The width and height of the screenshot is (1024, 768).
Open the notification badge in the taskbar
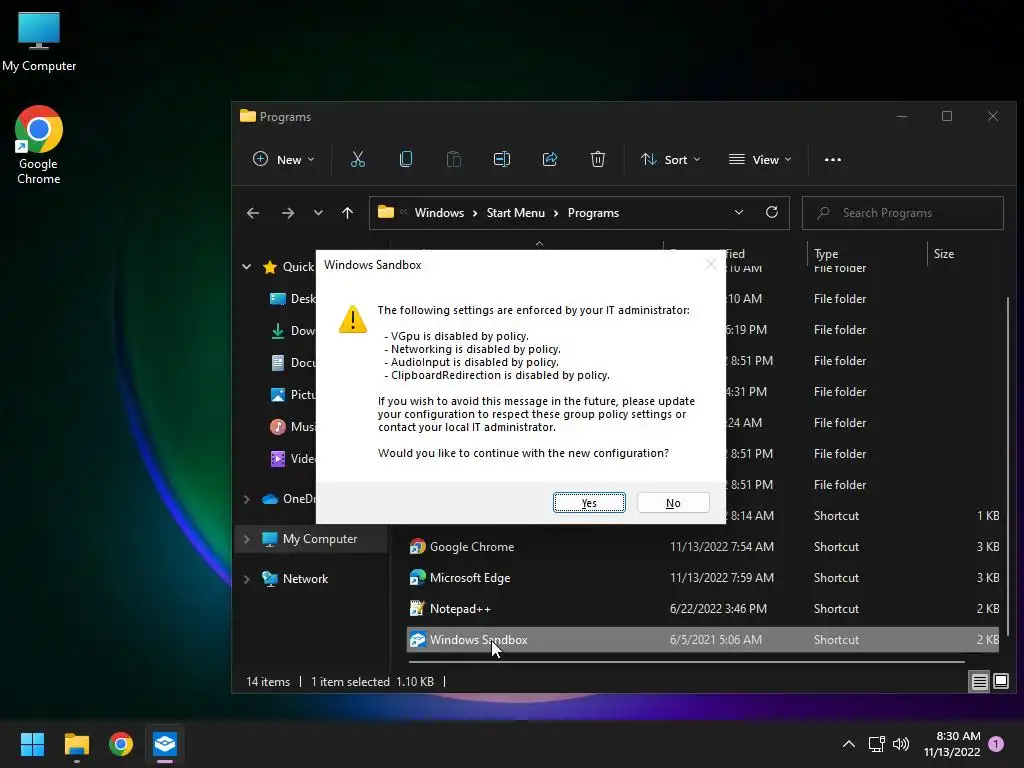point(996,744)
